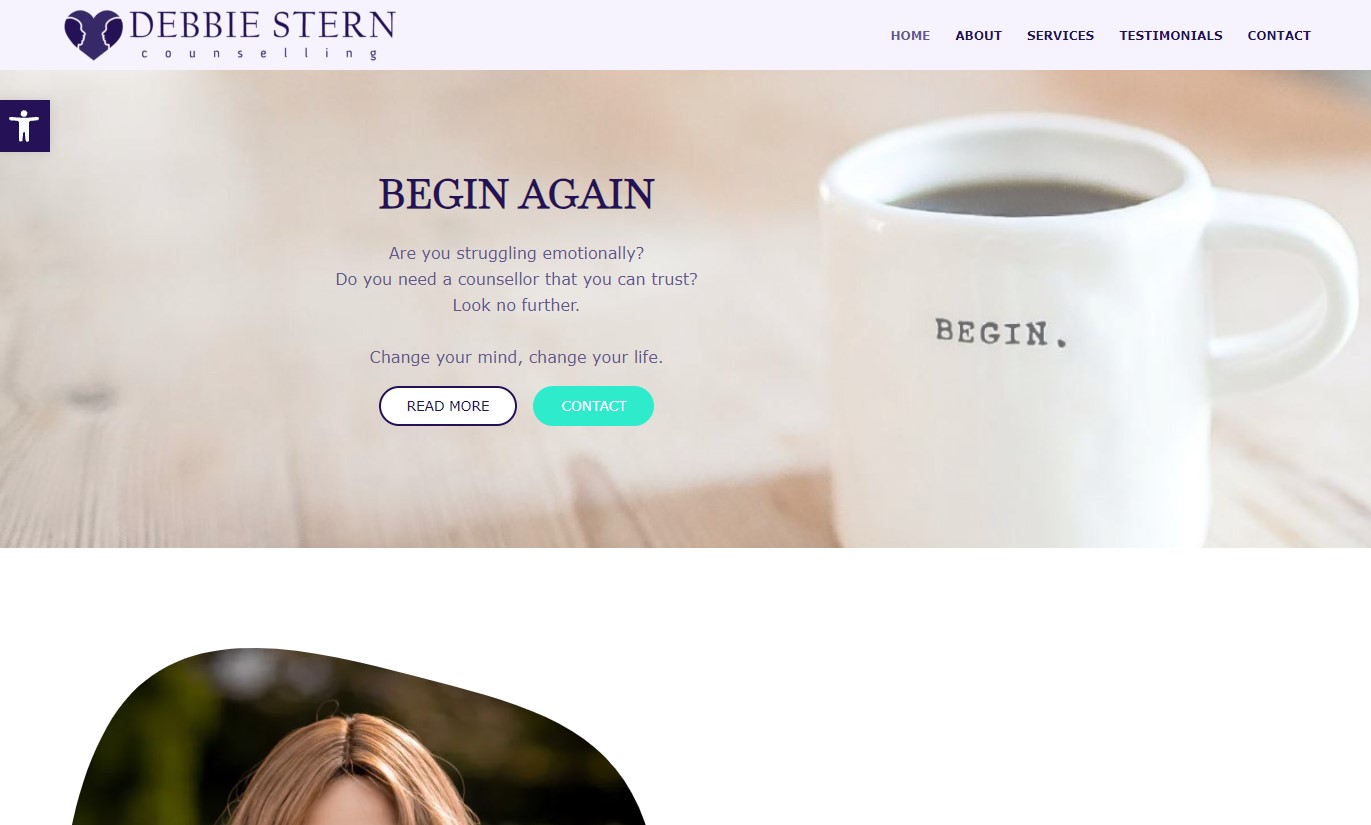Screen dimensions: 1371x825
Task: Click the coffee inside the white mug
Action: pos(1018,197)
